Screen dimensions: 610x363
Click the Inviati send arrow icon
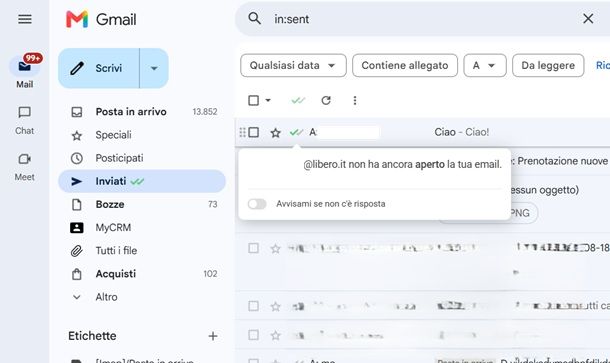[77, 181]
